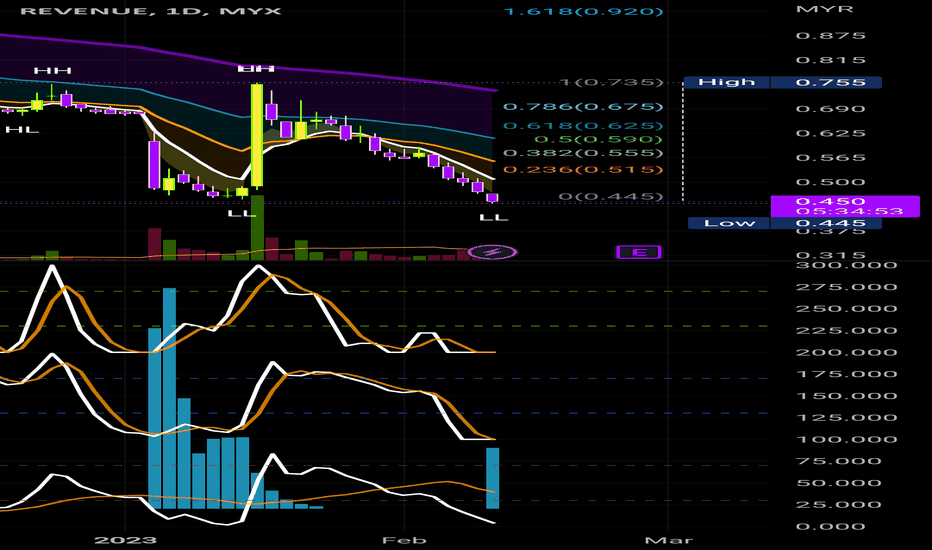This screenshot has height=550, width=932.
Task: Select the Mar time axis label
Action: point(669,540)
